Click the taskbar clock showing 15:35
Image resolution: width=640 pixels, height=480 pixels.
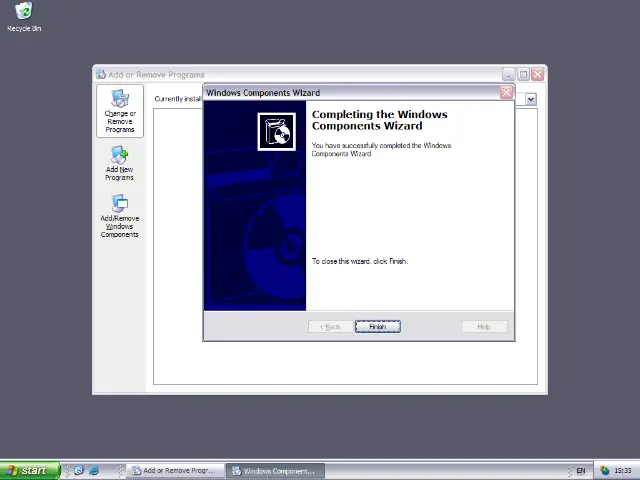(x=623, y=471)
